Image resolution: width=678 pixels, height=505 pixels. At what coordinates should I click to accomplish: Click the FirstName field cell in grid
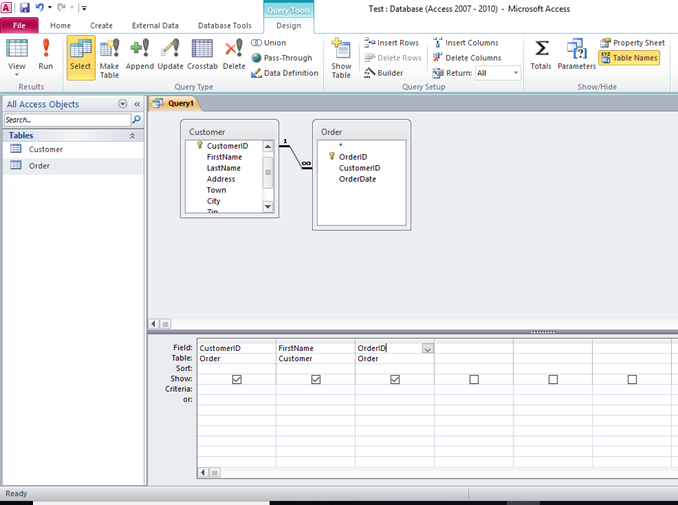pos(315,348)
